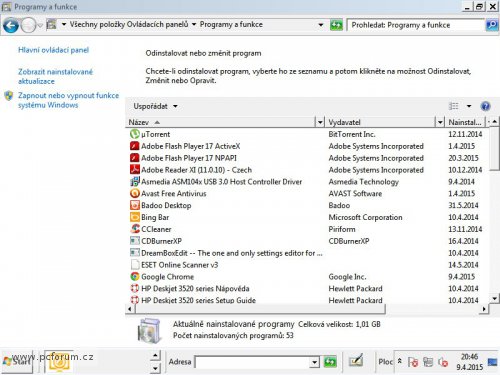Open the taskbar Adresa combo dropdown
This screenshot has width=500, height=375.
pos(314,362)
